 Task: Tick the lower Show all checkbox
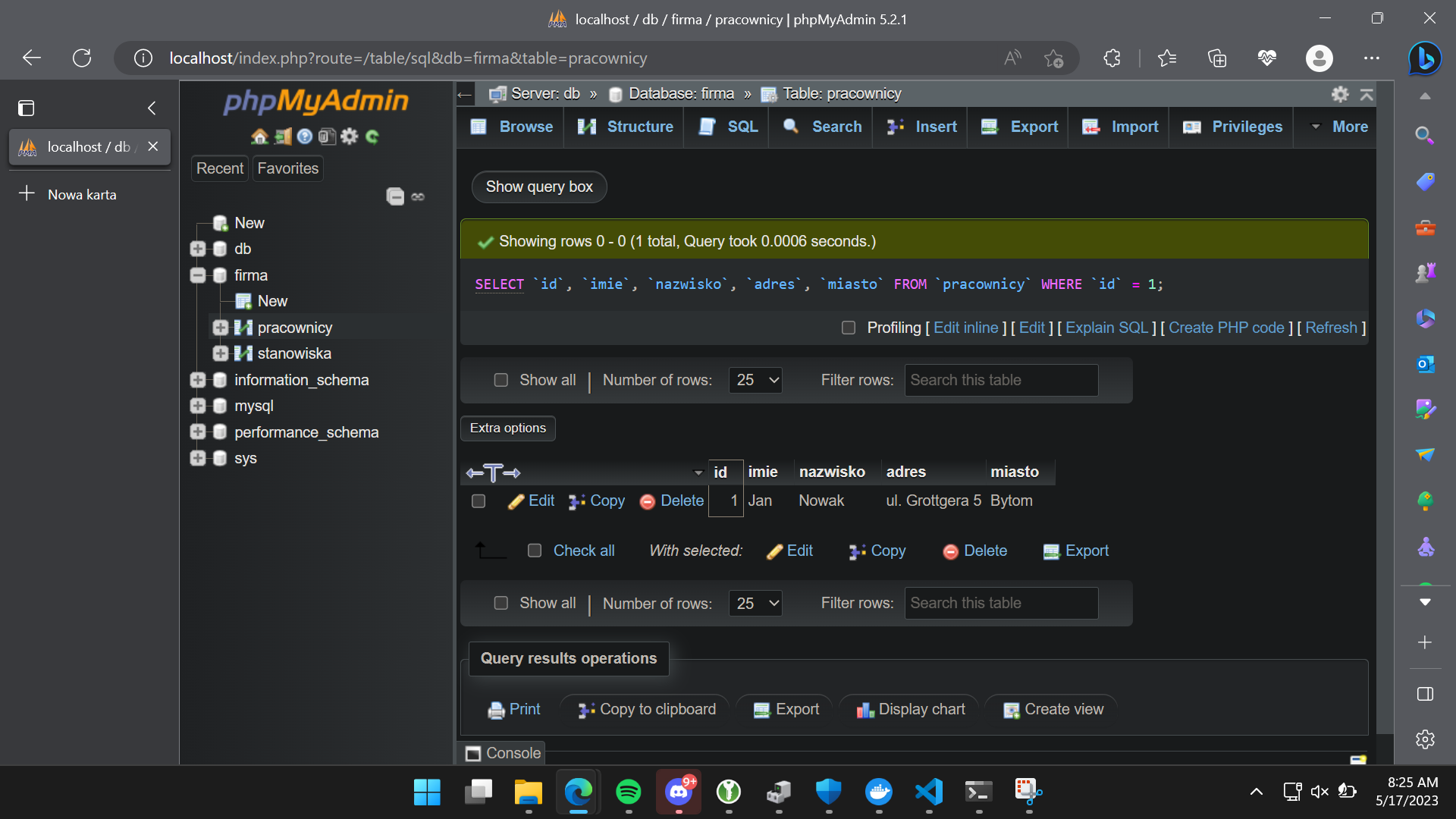click(x=501, y=603)
